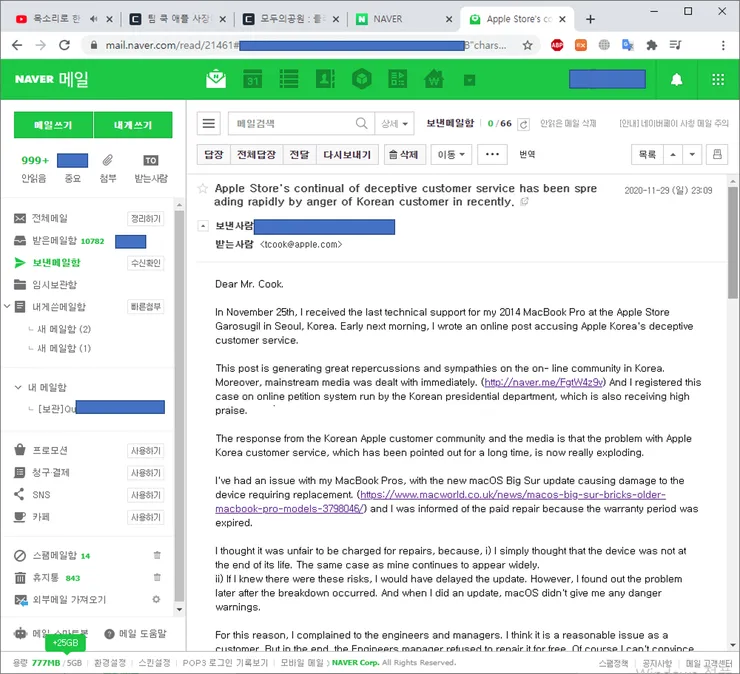Empty 휴지통 using its trash icon
Image resolution: width=740 pixels, height=674 pixels.
157,577
